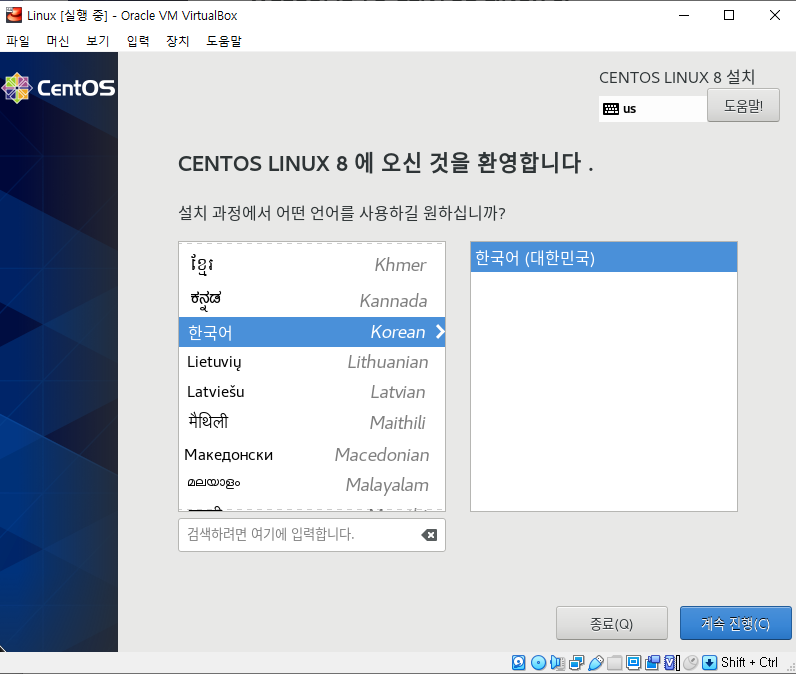This screenshot has width=796, height=674.
Task: Select 한국어 (대한민국) locale entry
Action: [x=604, y=257]
